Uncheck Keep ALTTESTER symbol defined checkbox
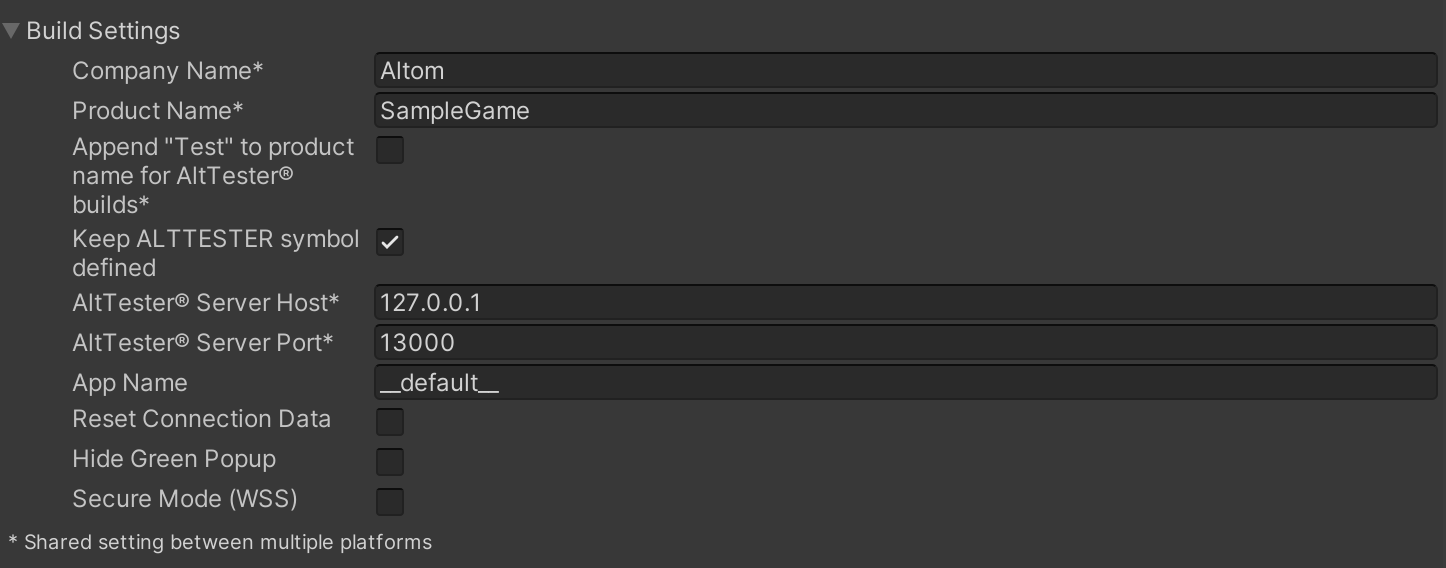Viewport: 1446px width, 568px height. pyautogui.click(x=390, y=242)
